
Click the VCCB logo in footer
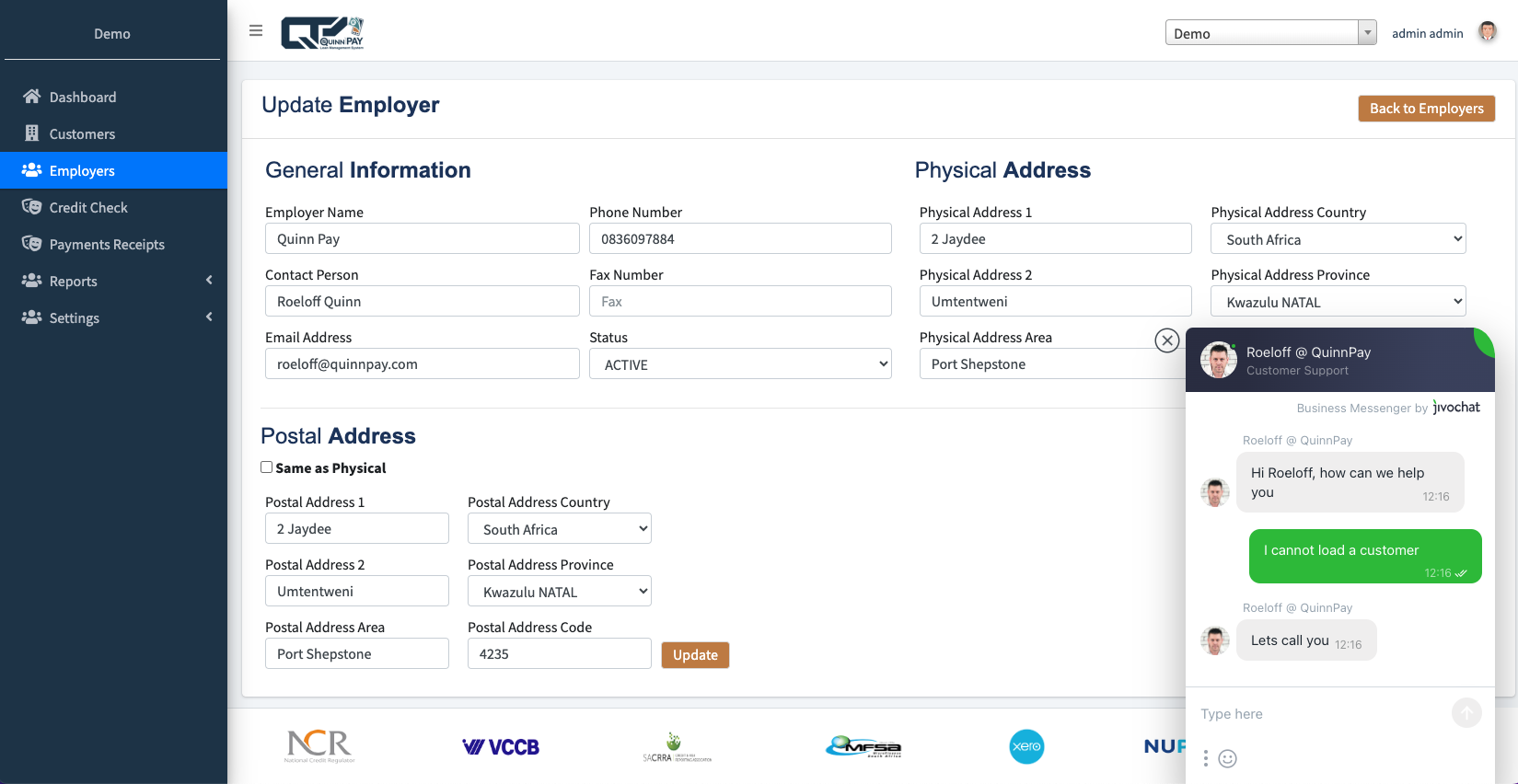point(501,747)
